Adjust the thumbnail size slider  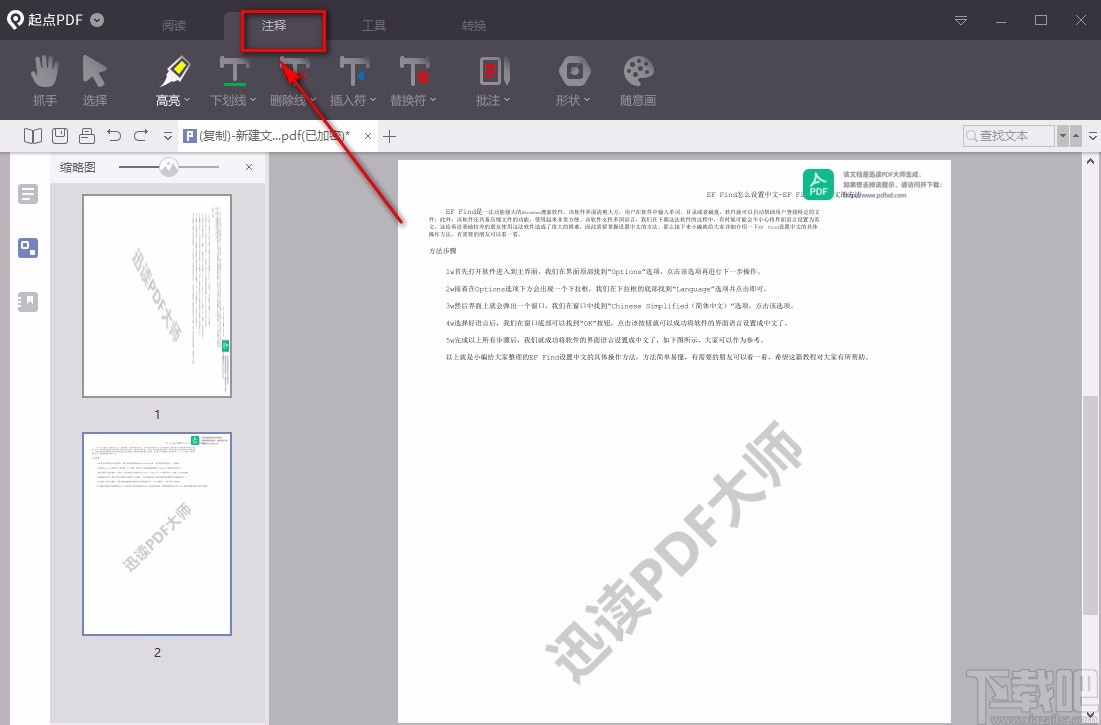[169, 167]
